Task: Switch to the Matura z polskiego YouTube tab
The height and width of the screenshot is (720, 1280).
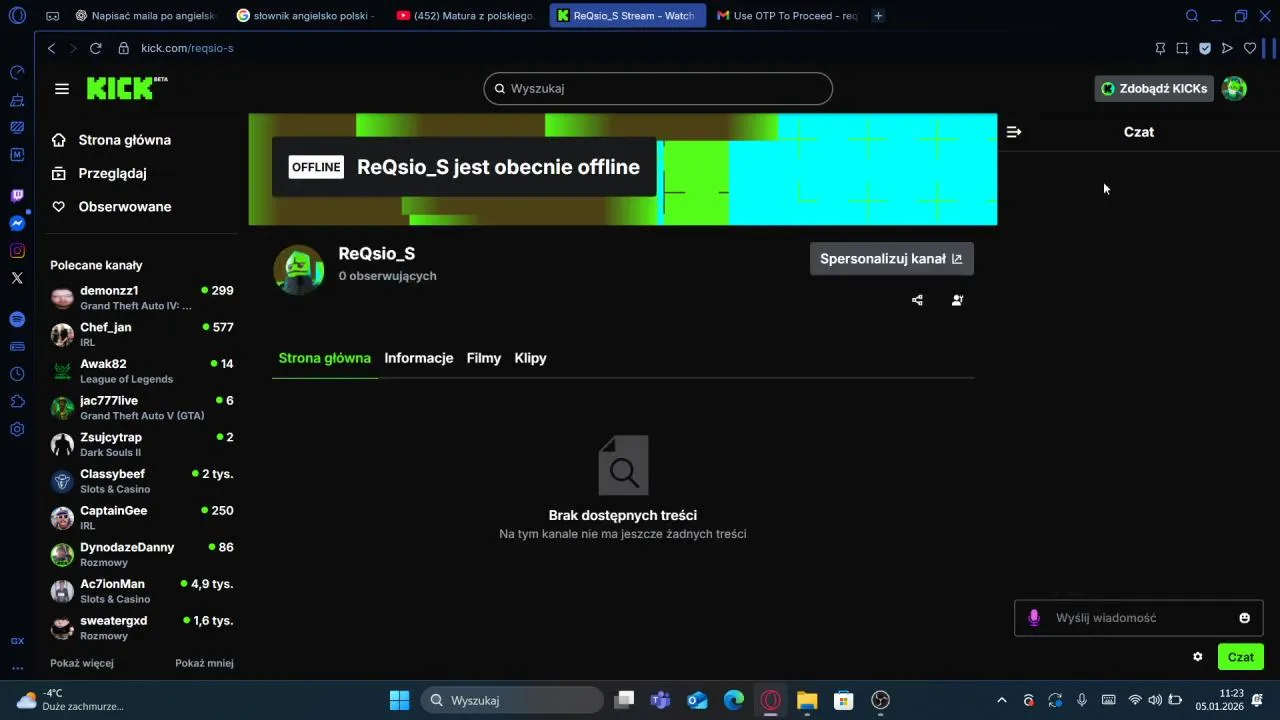Action: coord(466,16)
